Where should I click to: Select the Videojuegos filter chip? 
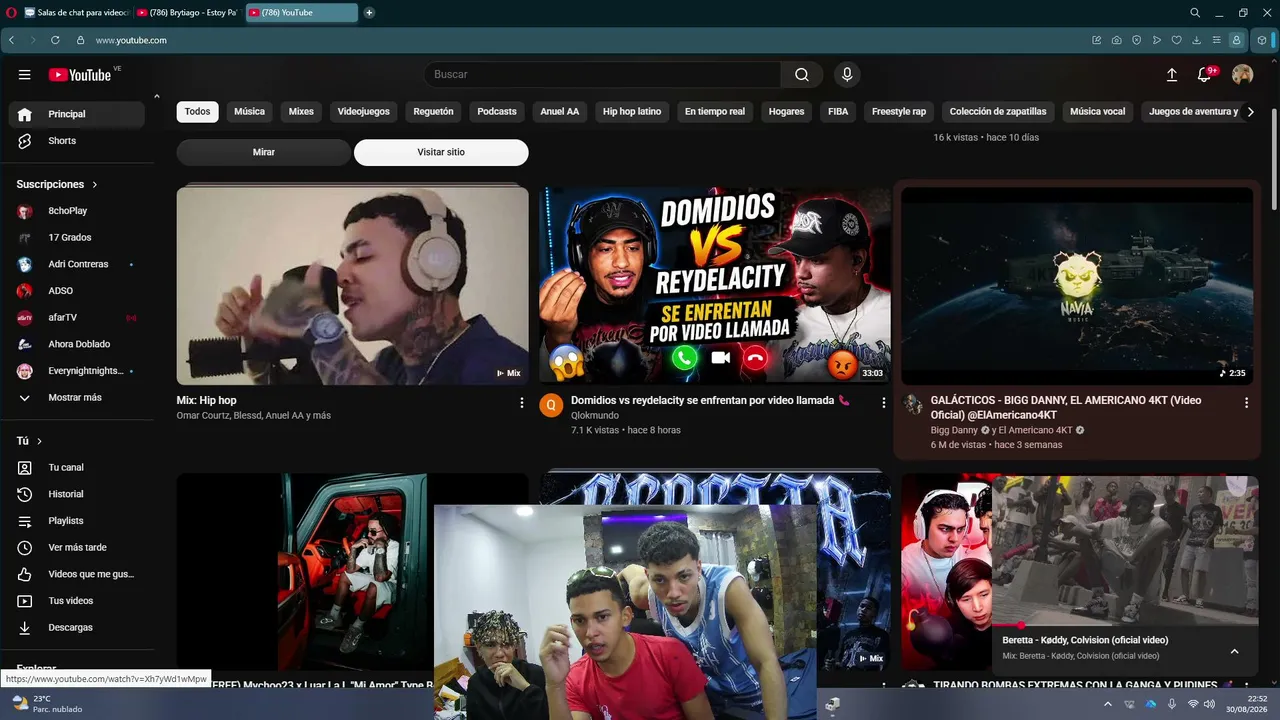pos(364,112)
